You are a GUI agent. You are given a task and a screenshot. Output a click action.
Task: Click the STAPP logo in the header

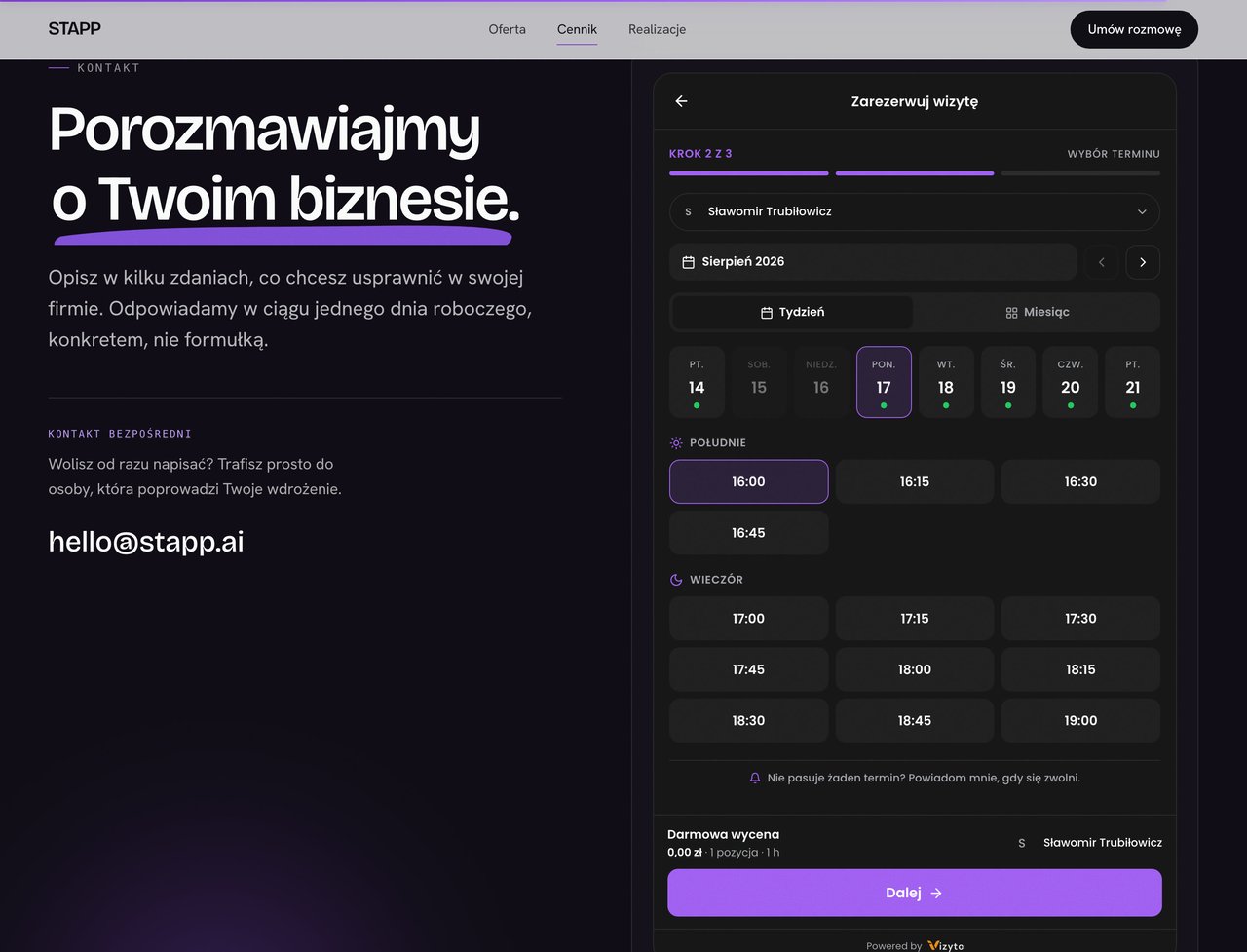75,28
